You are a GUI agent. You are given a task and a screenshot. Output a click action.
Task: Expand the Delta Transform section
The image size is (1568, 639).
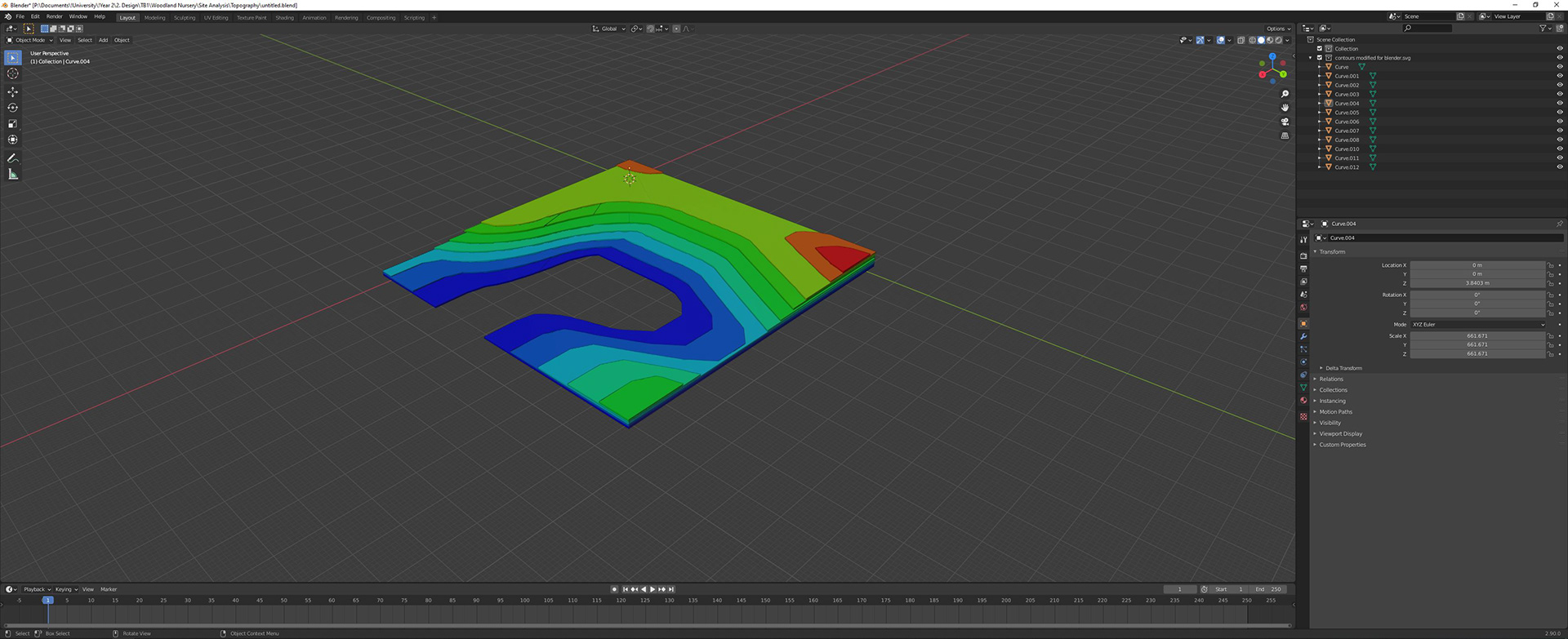pos(1343,368)
